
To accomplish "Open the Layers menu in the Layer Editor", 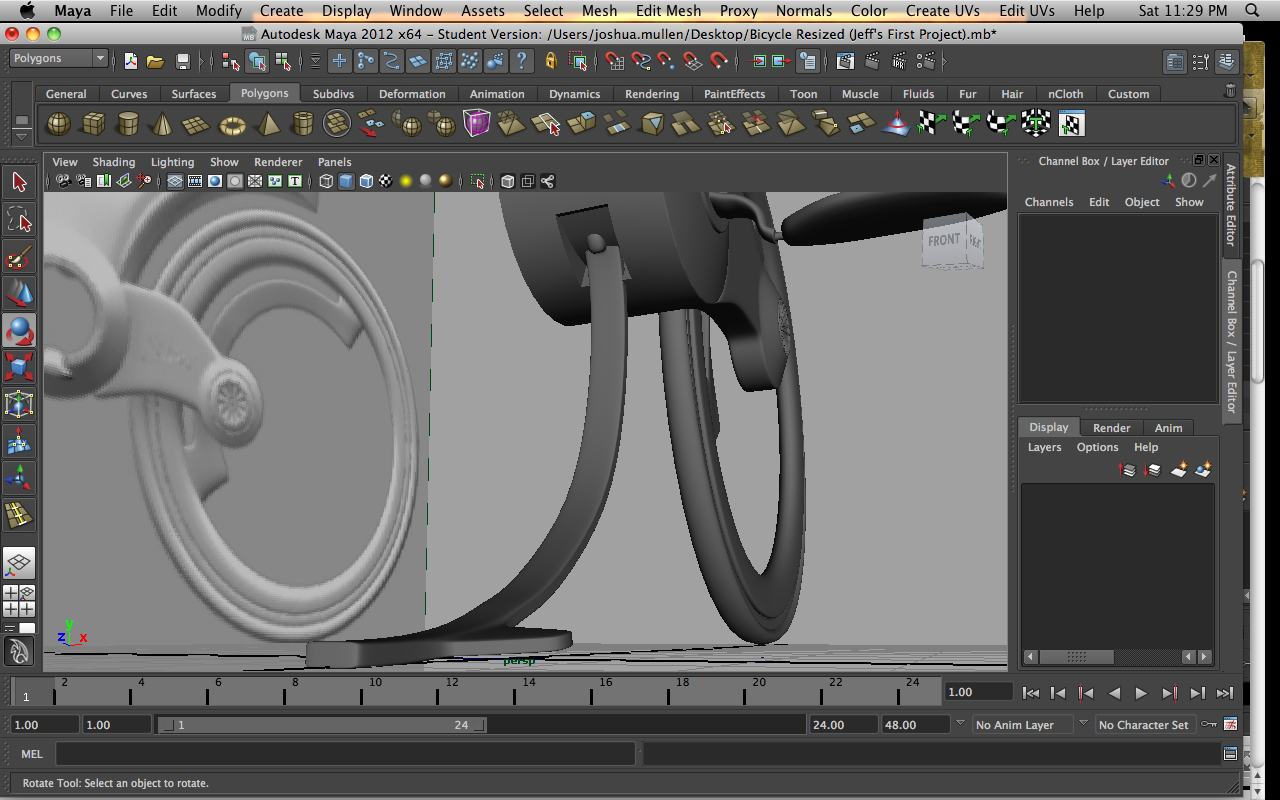I will pos(1044,447).
